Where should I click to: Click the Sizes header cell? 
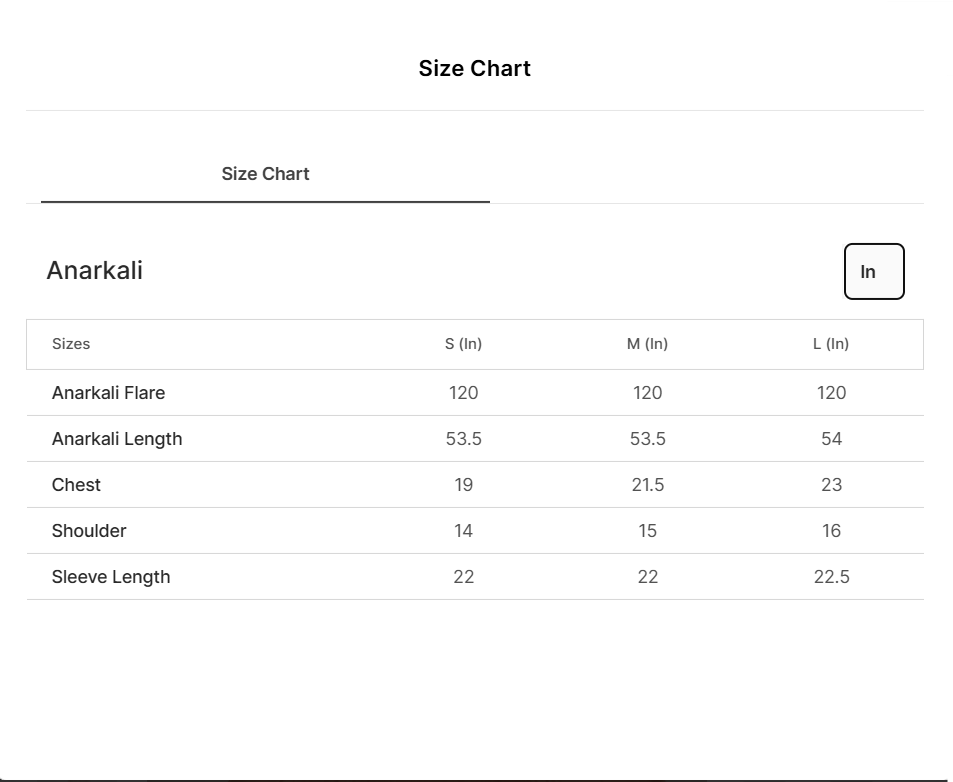tap(71, 344)
